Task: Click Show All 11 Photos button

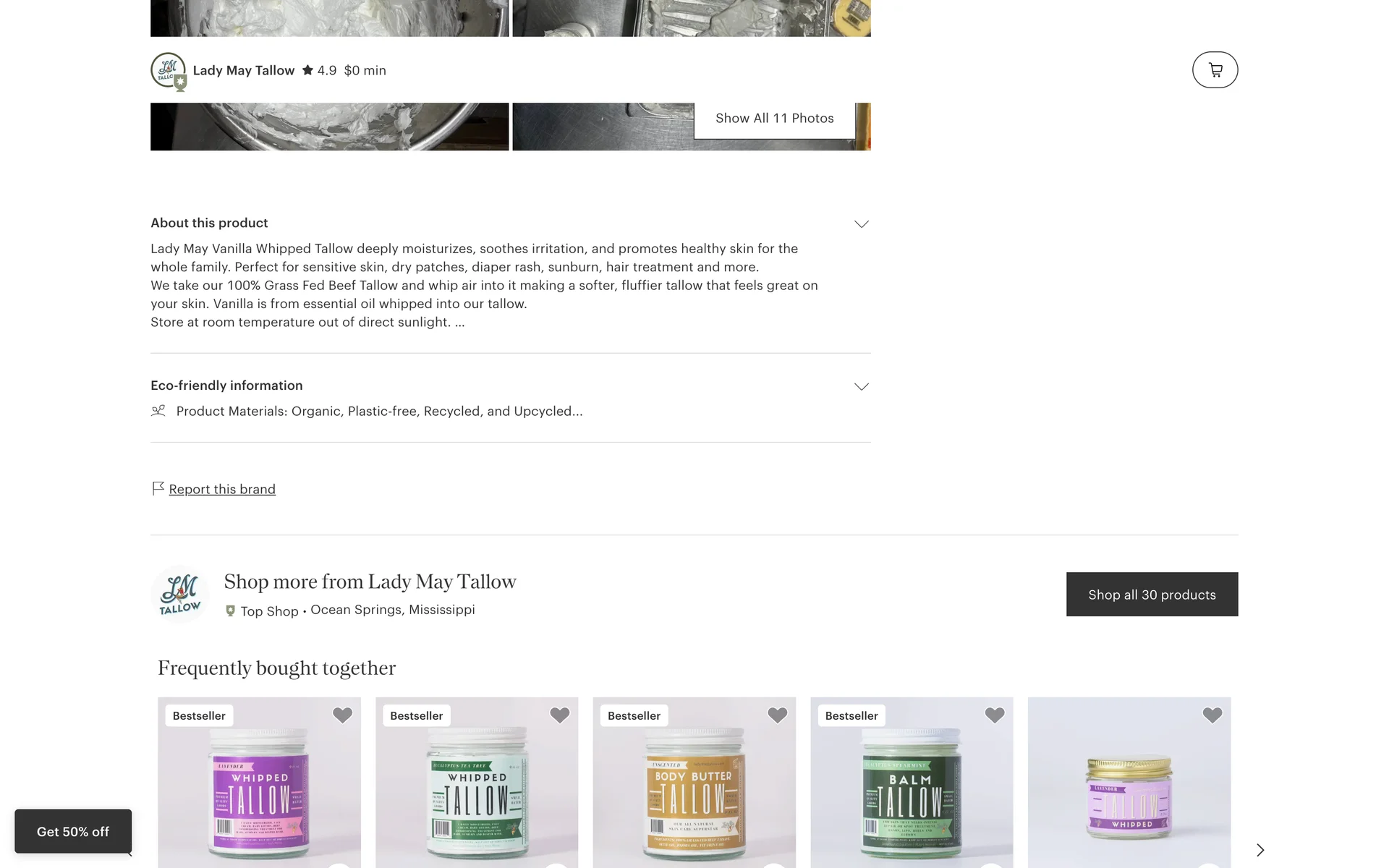Action: (774, 119)
